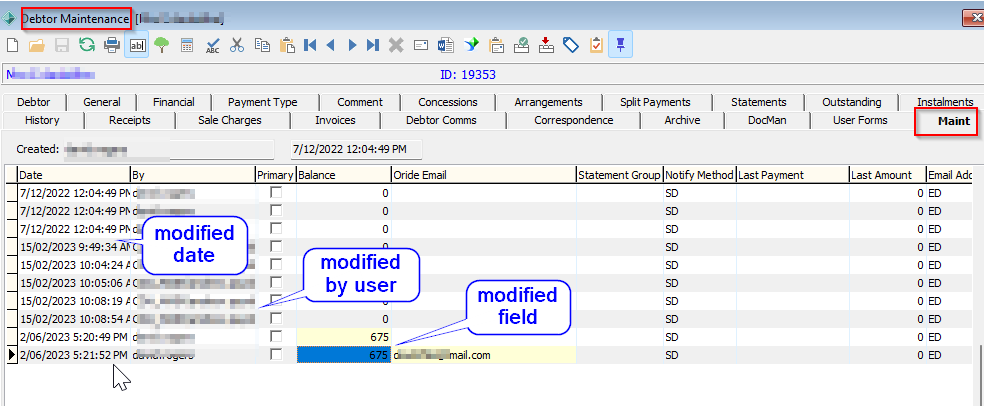Screen dimensions: 984x406
Task: Jump to the last record
Action: (x=373, y=45)
